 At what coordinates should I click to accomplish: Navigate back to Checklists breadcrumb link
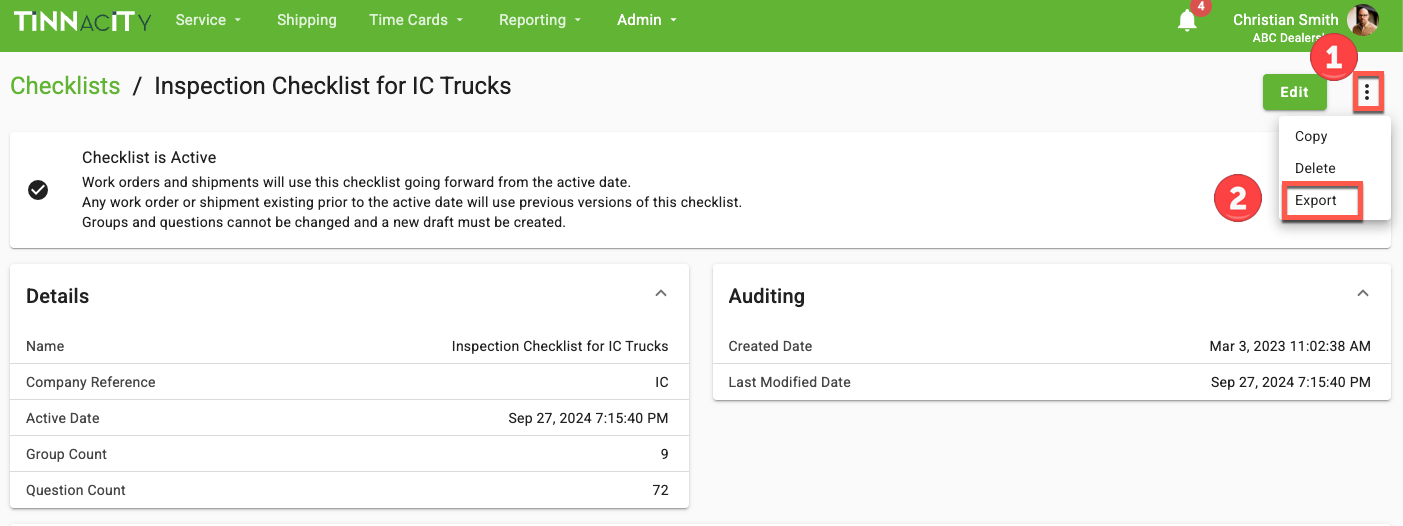click(65, 86)
